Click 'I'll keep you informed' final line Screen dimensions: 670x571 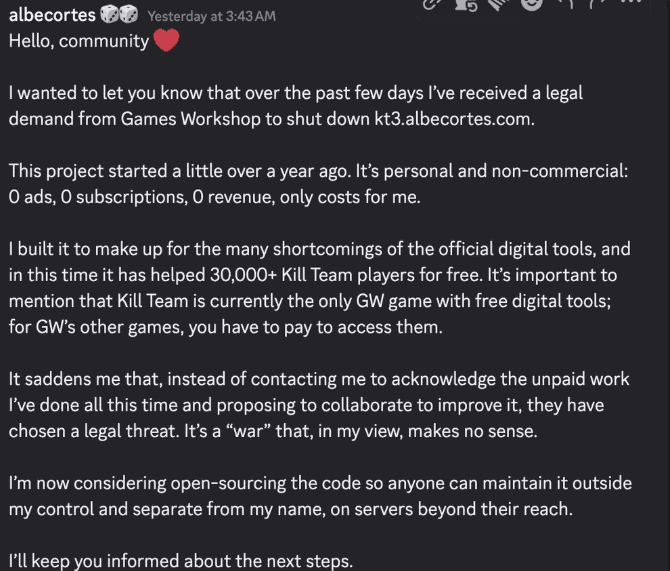click(181, 561)
